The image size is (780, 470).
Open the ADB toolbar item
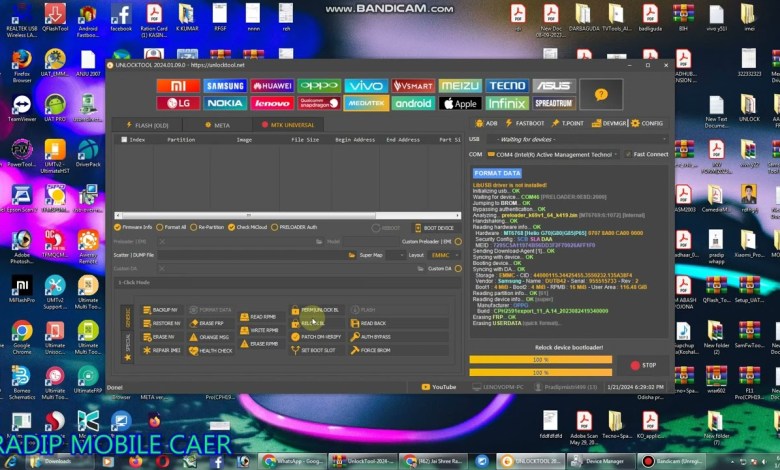click(x=486, y=123)
